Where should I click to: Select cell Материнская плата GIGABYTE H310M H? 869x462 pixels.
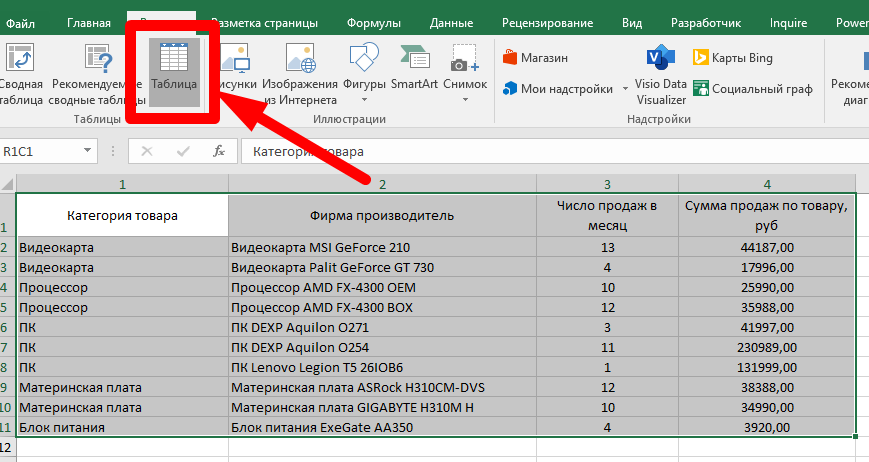point(382,407)
